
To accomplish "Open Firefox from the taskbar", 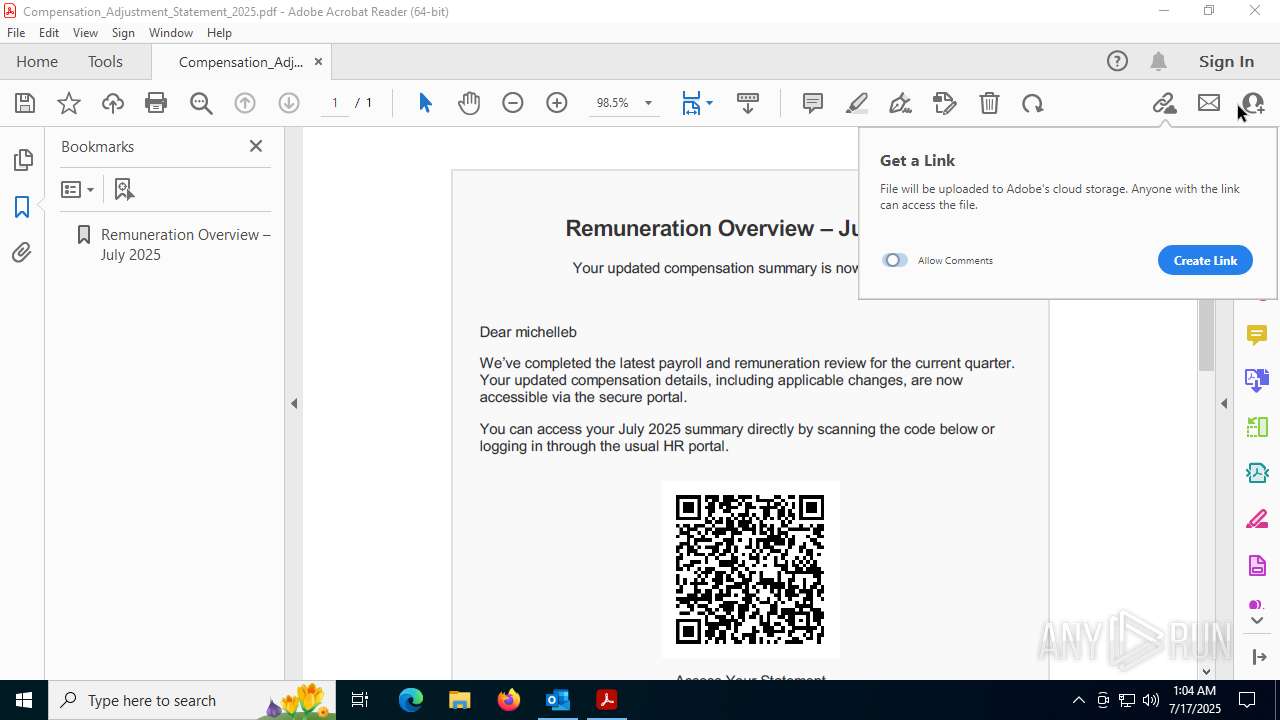I will pos(509,700).
